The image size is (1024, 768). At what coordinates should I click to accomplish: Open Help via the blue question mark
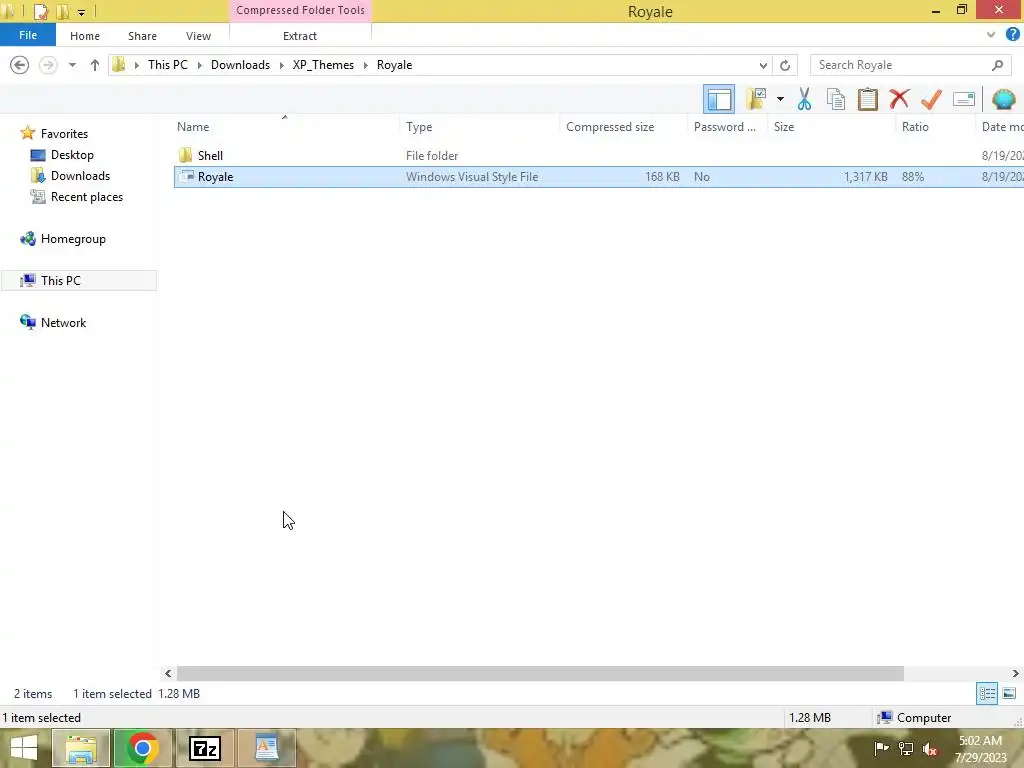(1013, 35)
